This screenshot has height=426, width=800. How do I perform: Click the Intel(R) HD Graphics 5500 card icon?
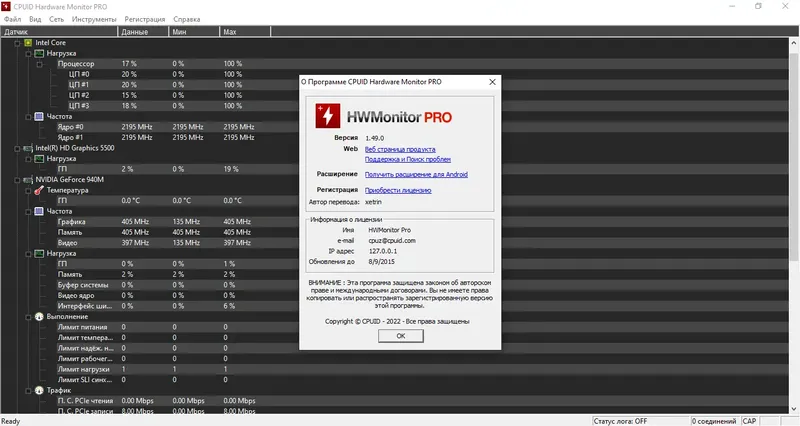pyautogui.click(x=28, y=148)
